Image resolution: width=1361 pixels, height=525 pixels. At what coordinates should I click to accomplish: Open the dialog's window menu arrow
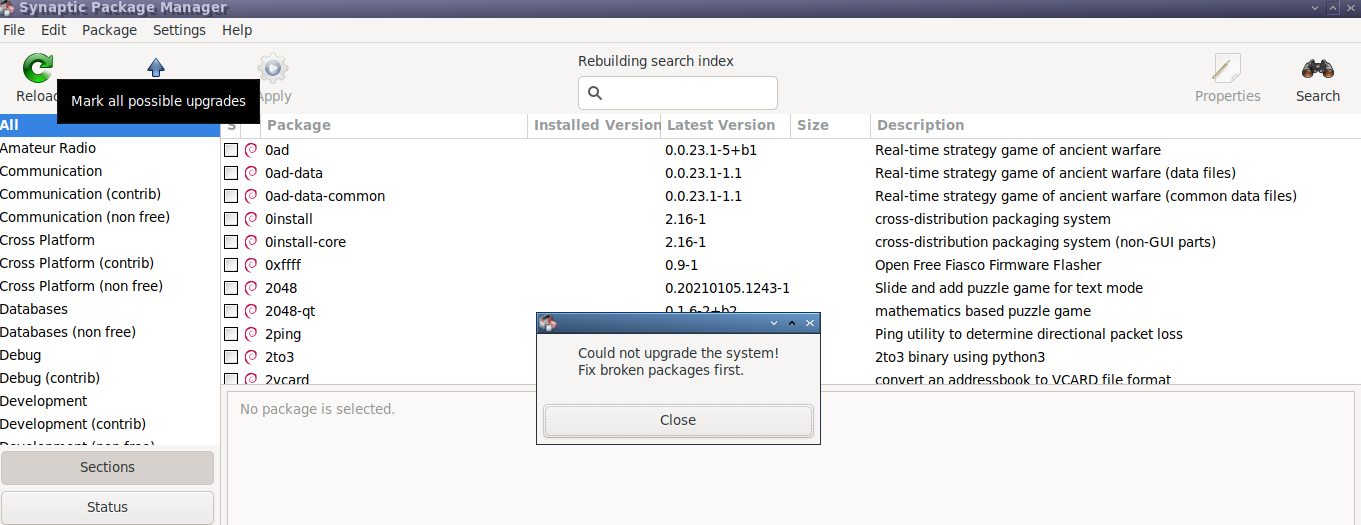point(774,323)
